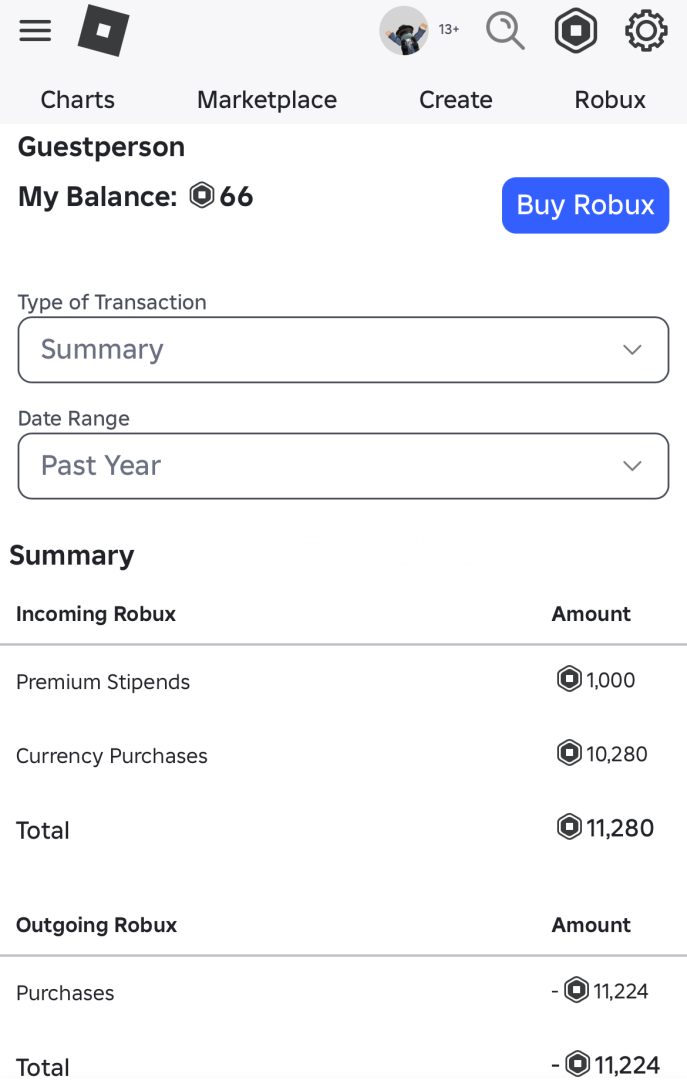The width and height of the screenshot is (687, 1080).
Task: Open the Create tab
Action: tap(456, 100)
